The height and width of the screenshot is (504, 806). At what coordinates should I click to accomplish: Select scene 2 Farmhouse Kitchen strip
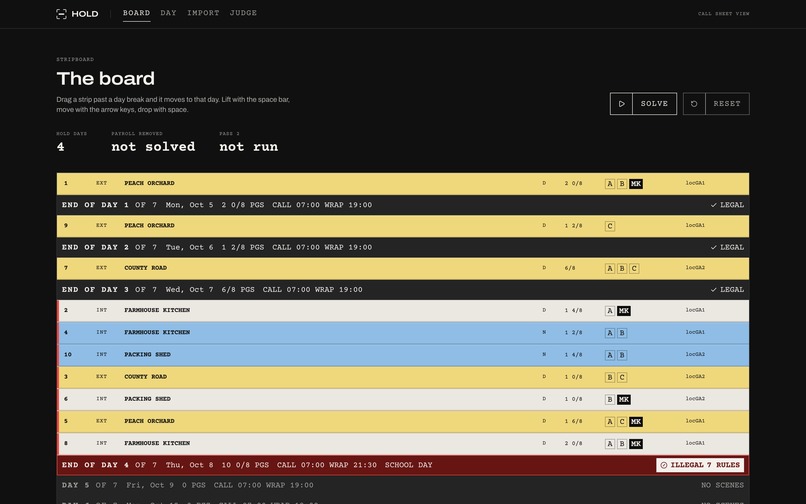click(x=402, y=311)
